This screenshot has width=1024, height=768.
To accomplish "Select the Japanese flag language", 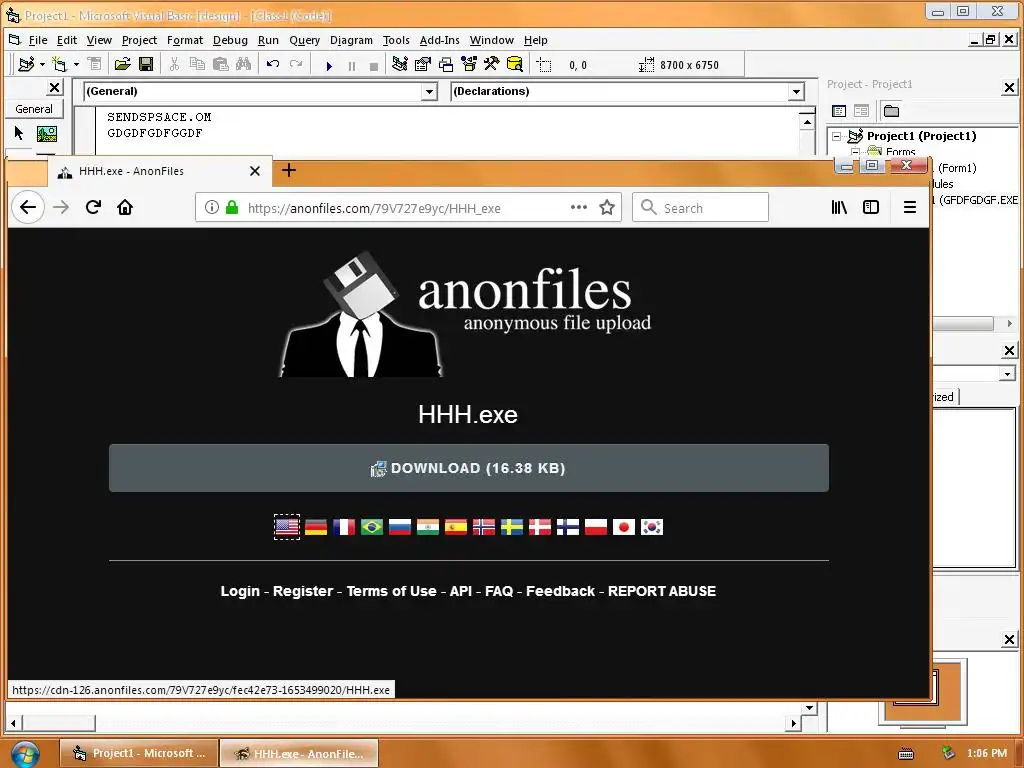I will click(624, 527).
